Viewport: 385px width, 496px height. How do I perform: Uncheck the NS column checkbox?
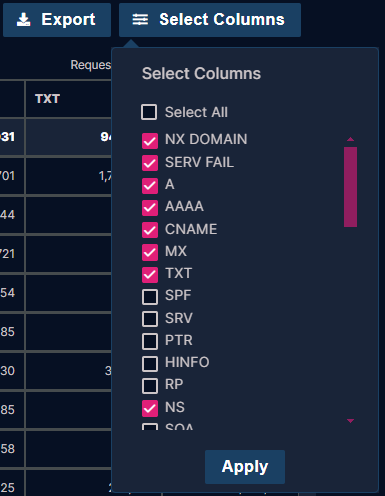click(150, 408)
